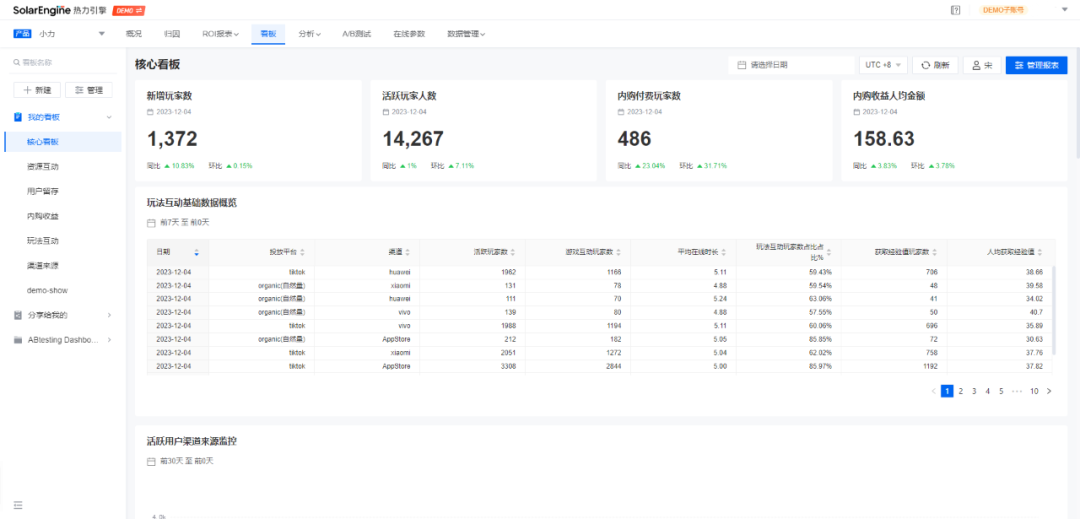Click the ABtesting Dashboard folder icon
The image size is (1080, 519).
click(x=18, y=340)
